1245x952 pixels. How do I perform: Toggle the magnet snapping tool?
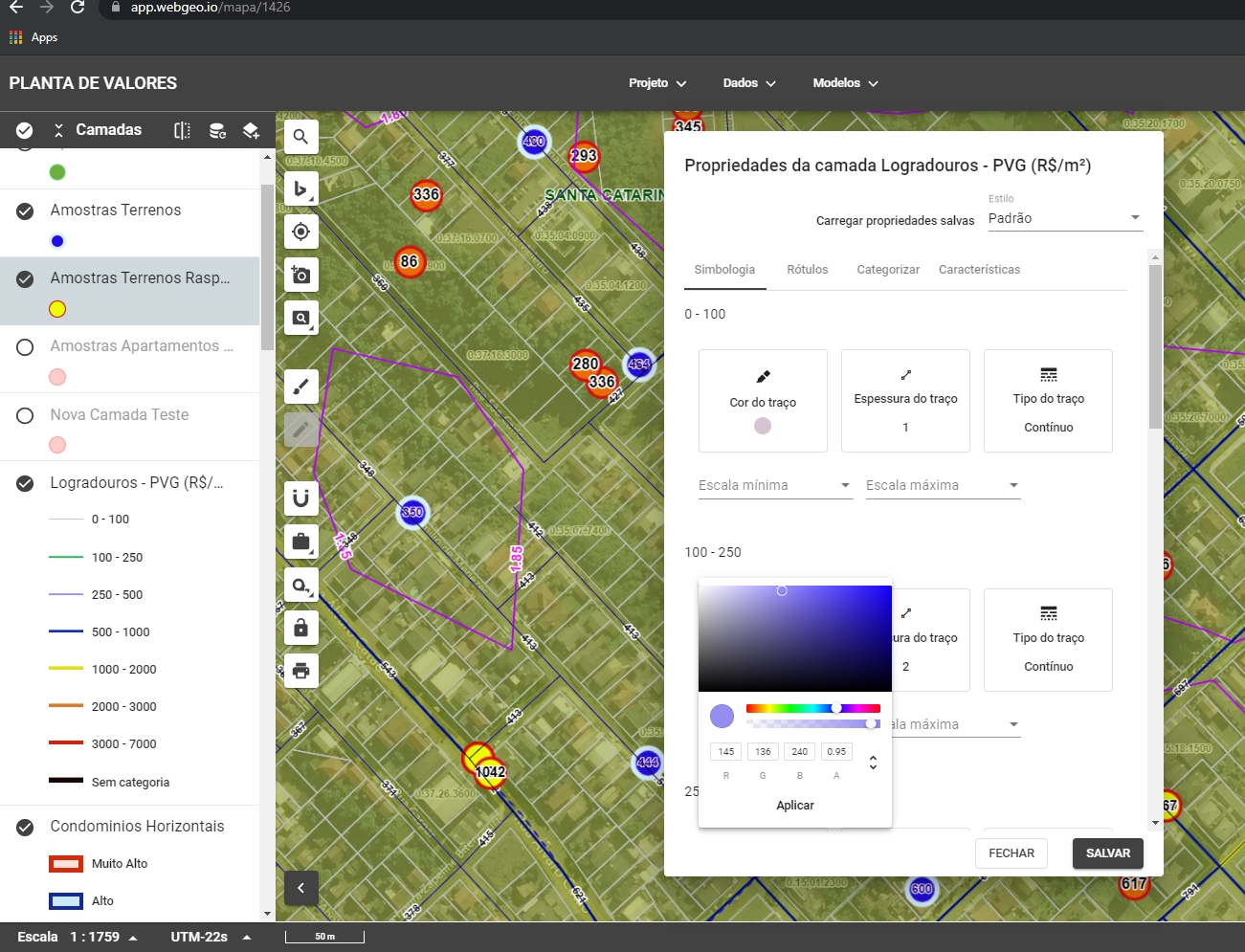pyautogui.click(x=300, y=498)
